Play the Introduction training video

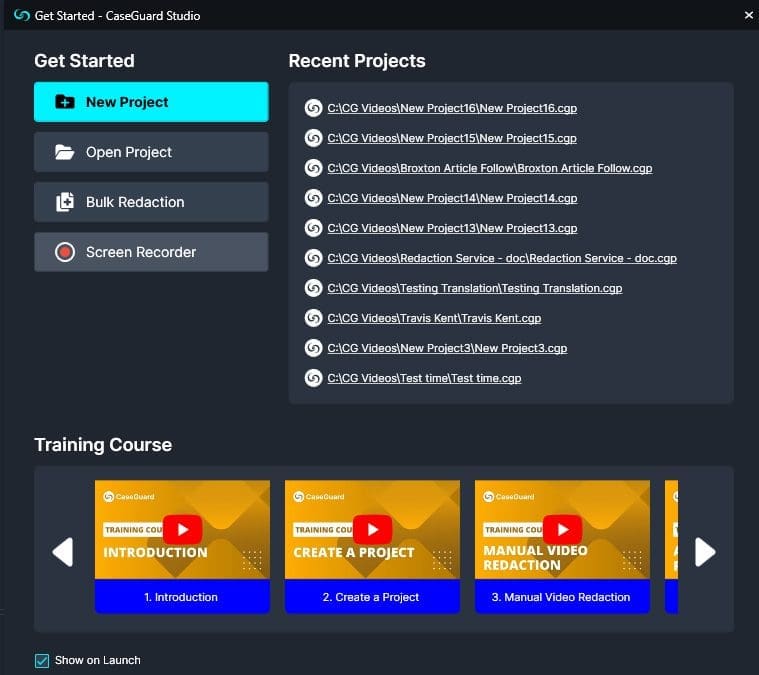[x=182, y=529]
